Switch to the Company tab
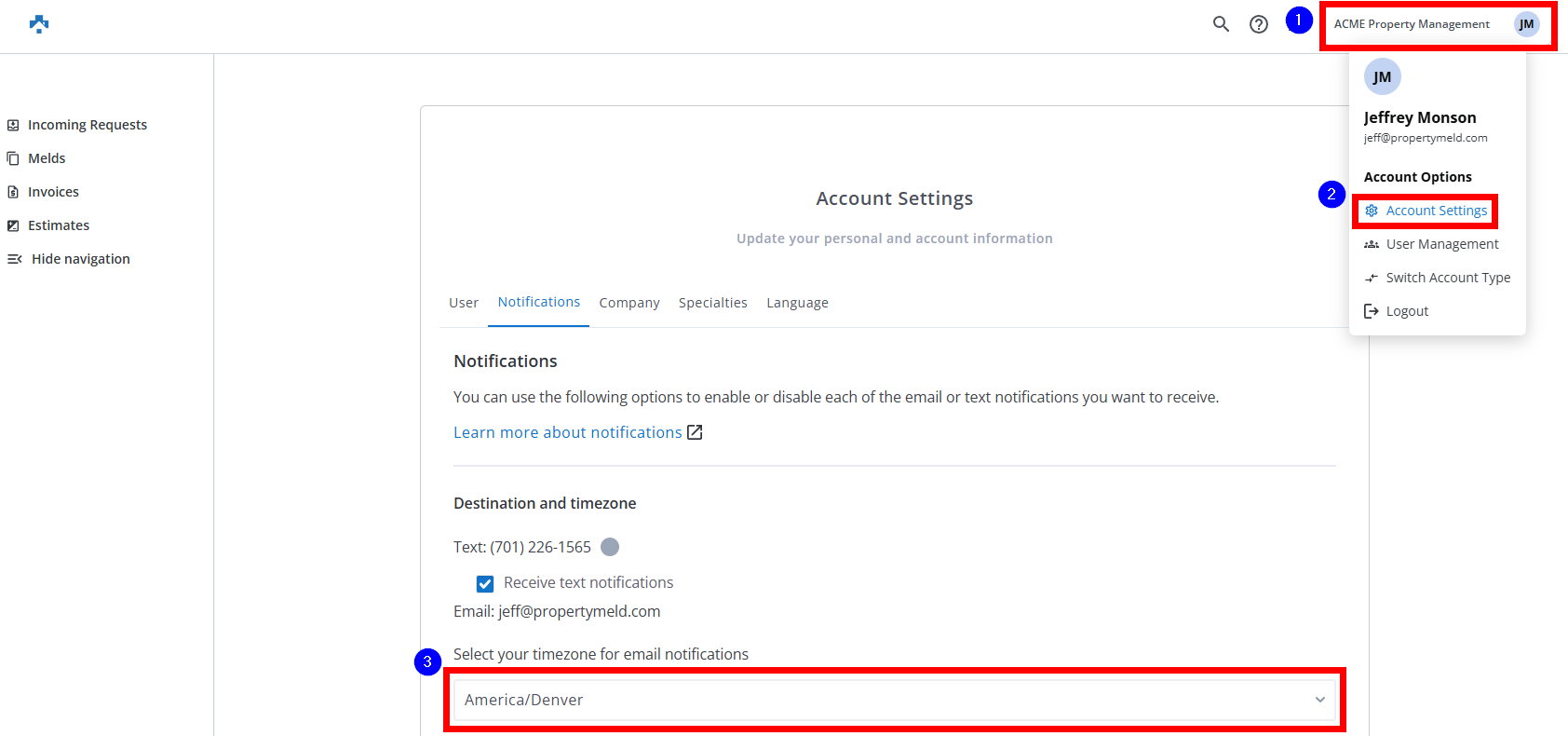Viewport: 1568px width, 736px height. [629, 303]
